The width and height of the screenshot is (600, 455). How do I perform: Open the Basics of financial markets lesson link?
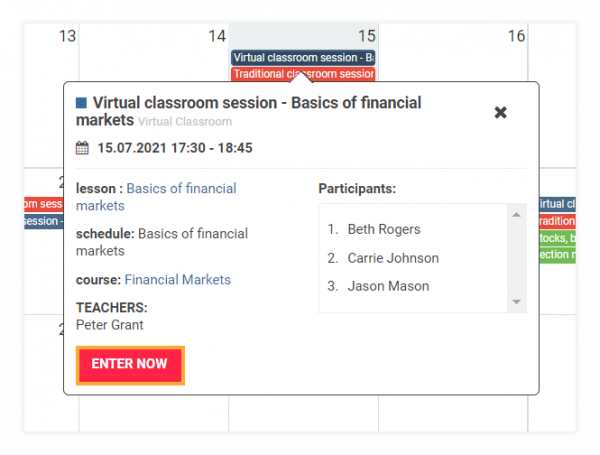156,197
